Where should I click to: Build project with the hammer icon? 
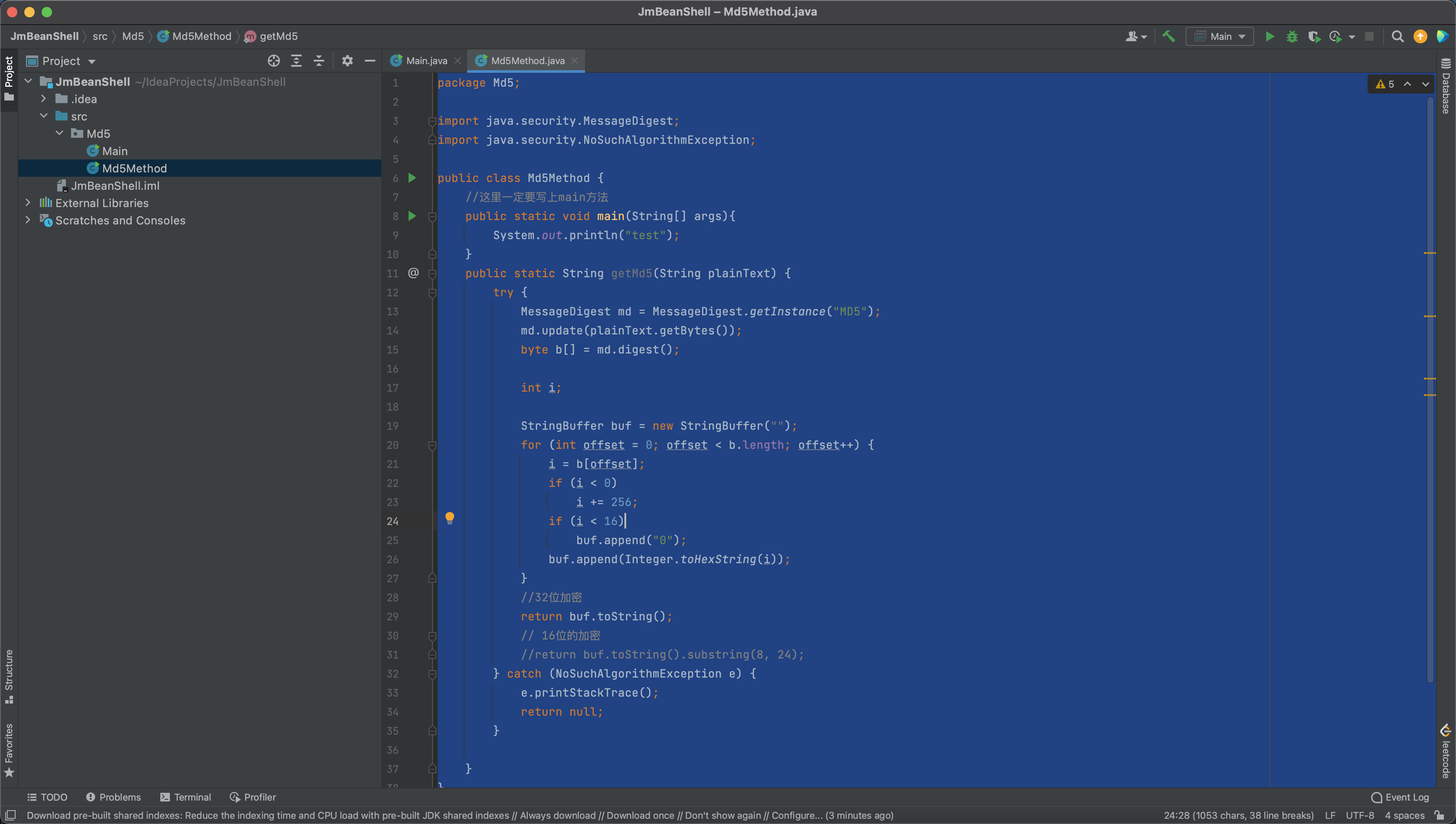click(x=1168, y=36)
